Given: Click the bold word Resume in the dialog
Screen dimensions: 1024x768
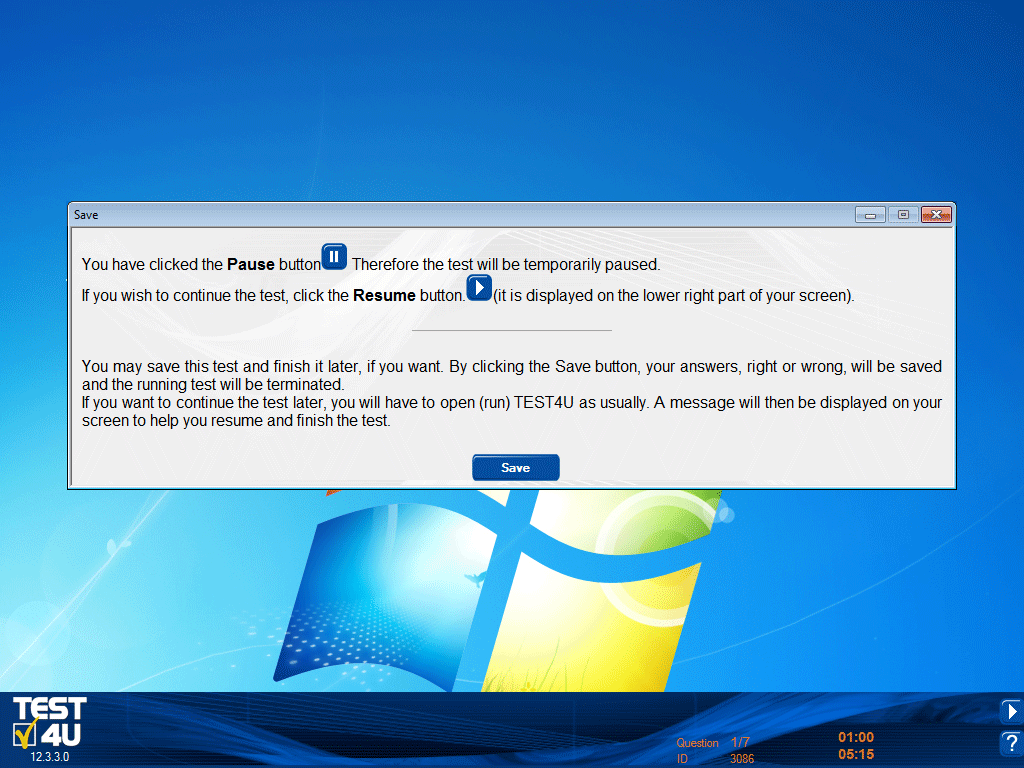Looking at the screenshot, I should (385, 296).
